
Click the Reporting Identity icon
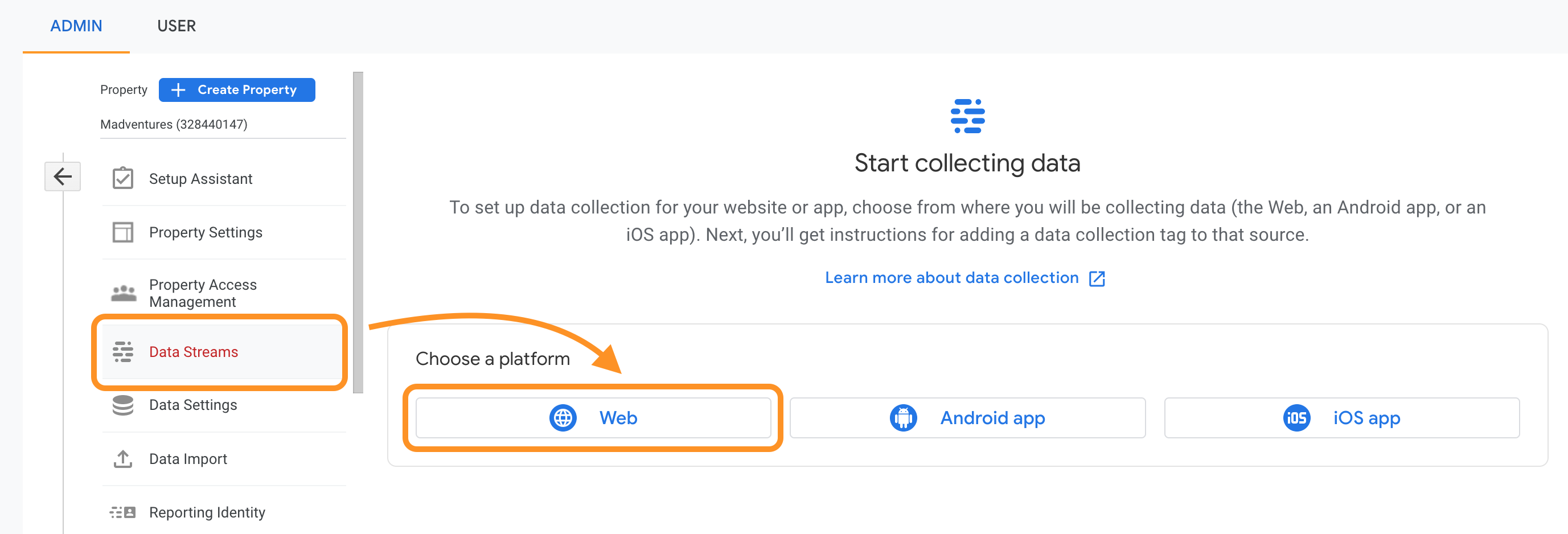(x=123, y=512)
